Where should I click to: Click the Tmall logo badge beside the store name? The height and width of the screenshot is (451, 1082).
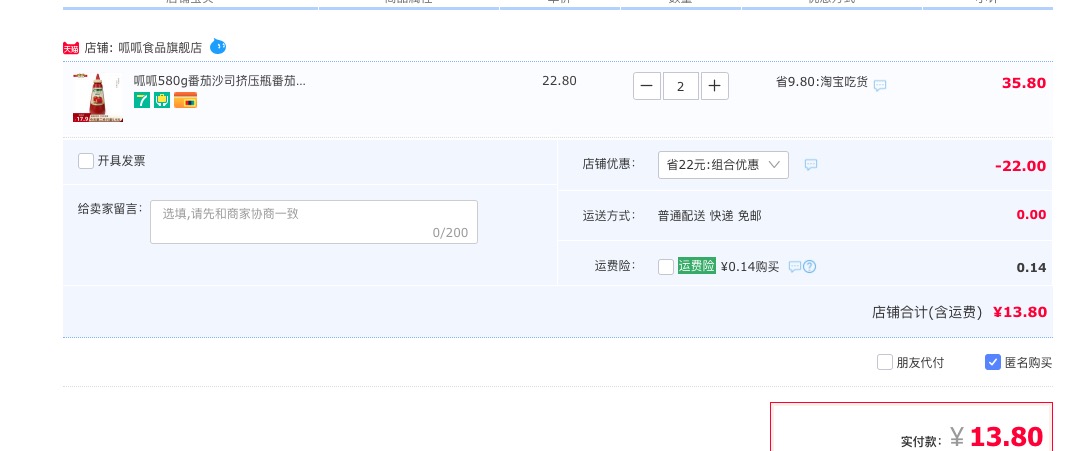pos(71,48)
